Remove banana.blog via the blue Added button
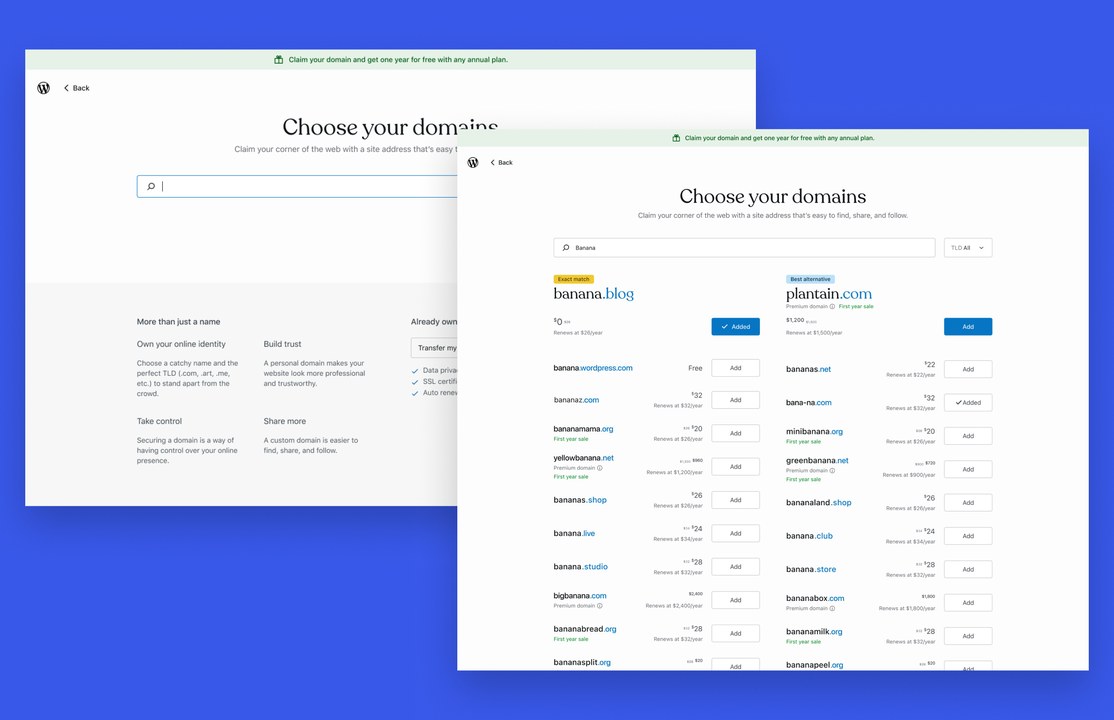The height and width of the screenshot is (720, 1114). coord(735,327)
